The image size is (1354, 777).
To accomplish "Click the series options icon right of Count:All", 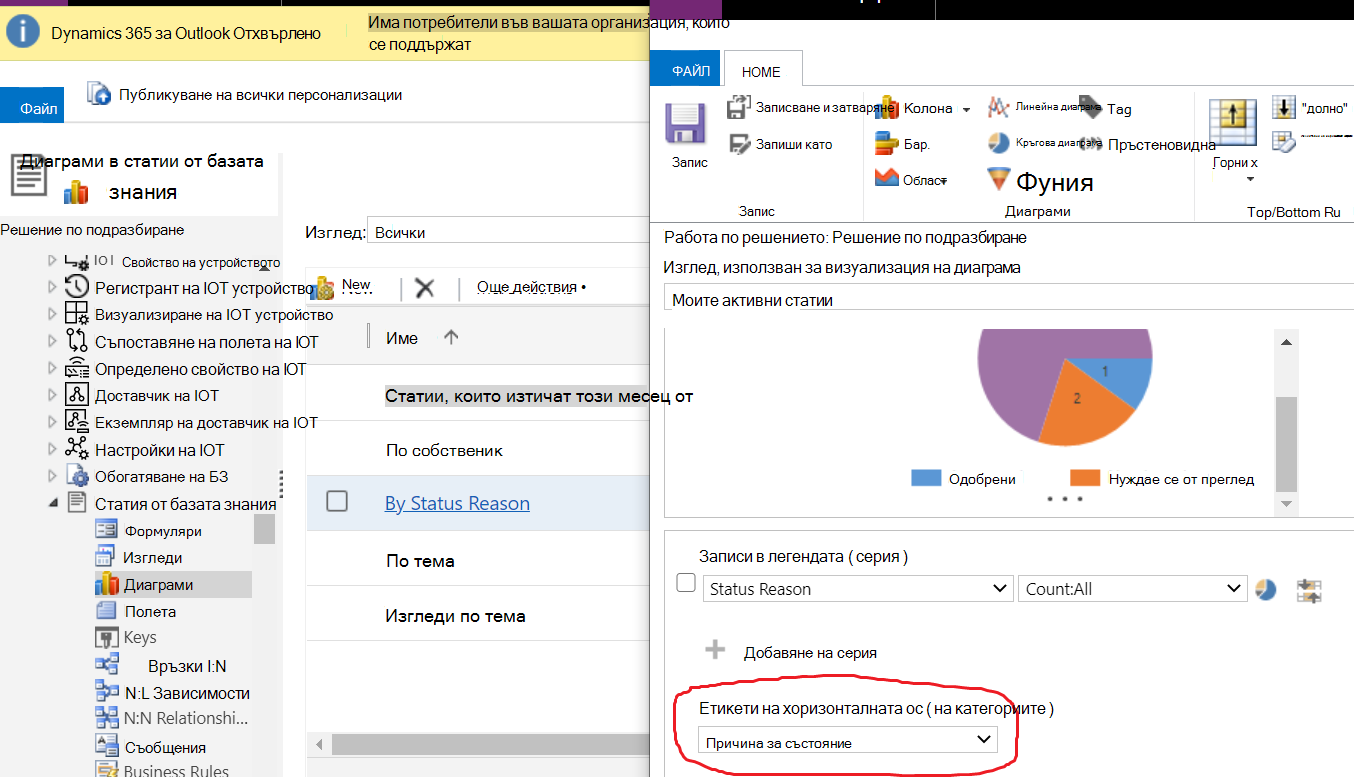I will 1309,590.
